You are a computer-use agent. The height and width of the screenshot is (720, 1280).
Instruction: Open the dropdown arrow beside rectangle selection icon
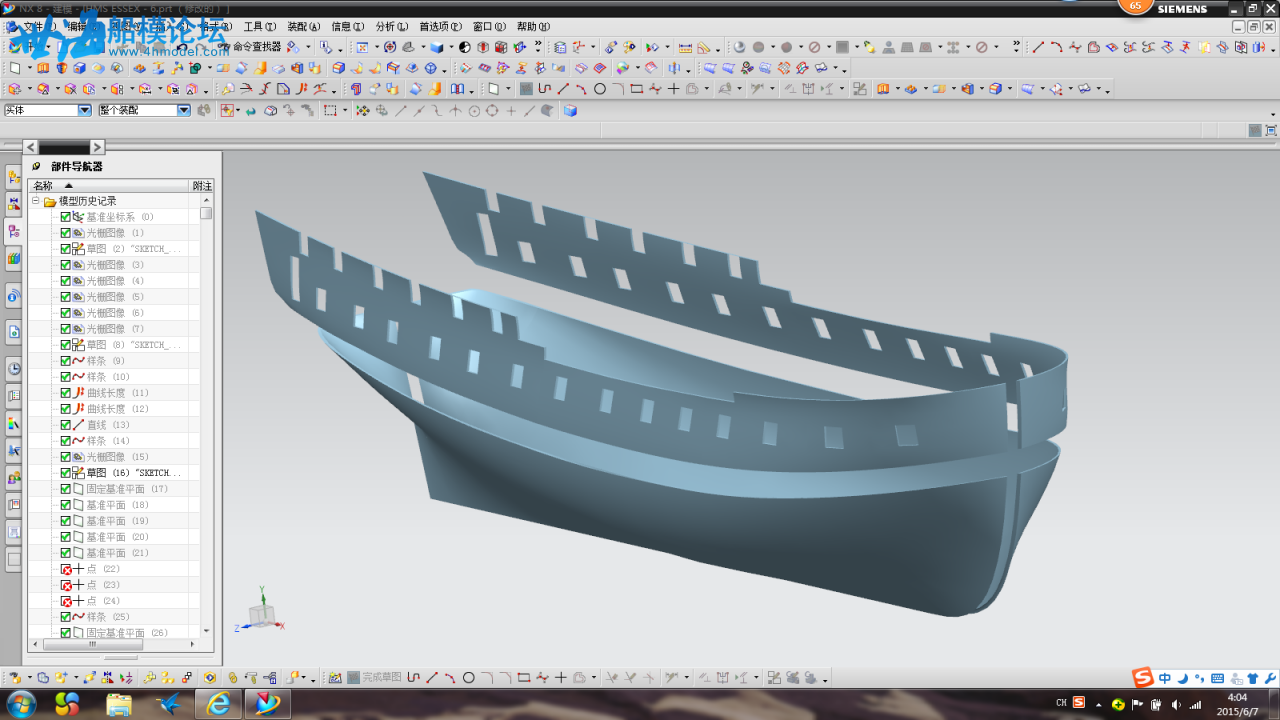[344, 110]
